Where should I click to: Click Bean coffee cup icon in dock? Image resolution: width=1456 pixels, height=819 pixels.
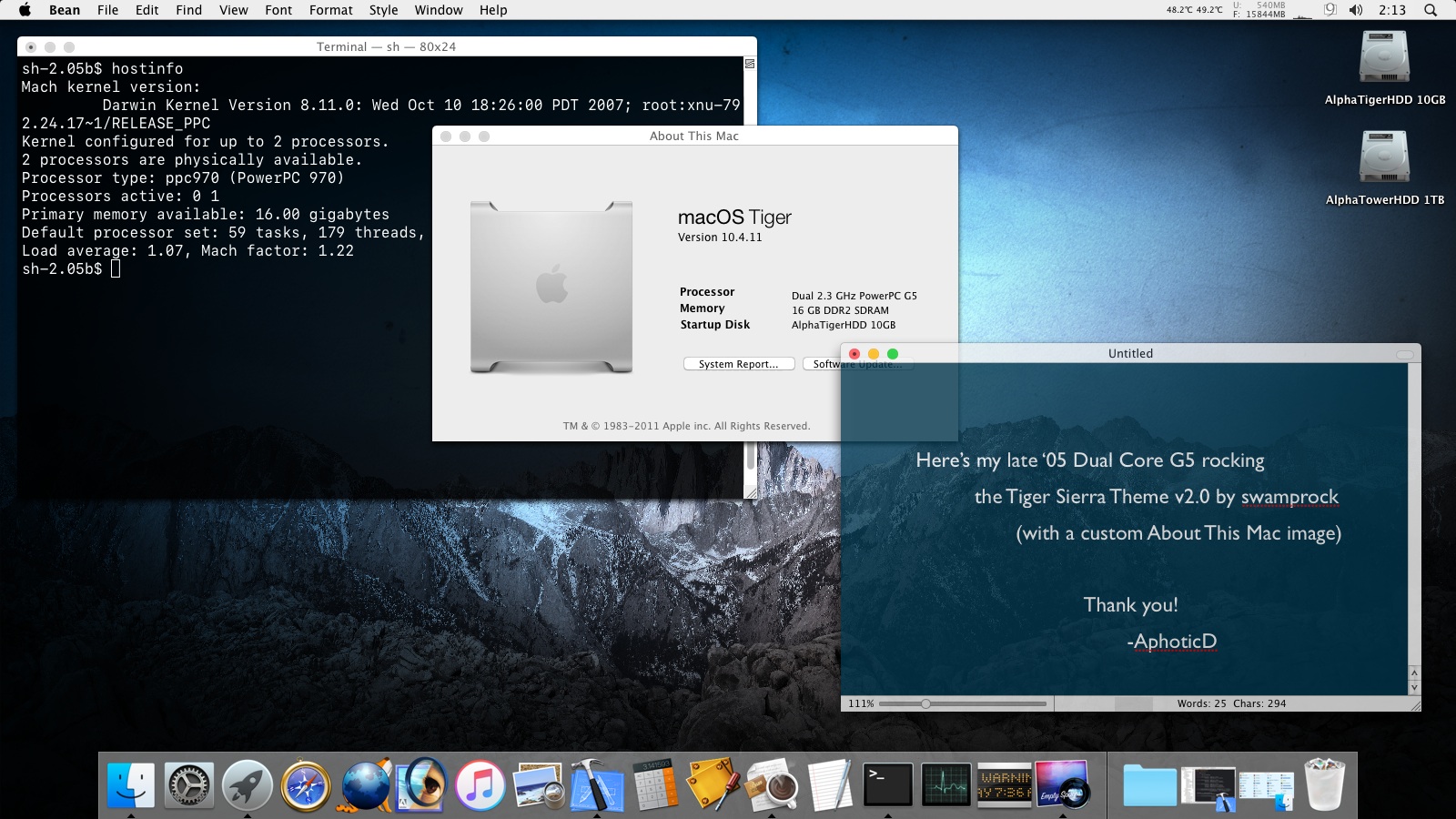click(x=772, y=784)
